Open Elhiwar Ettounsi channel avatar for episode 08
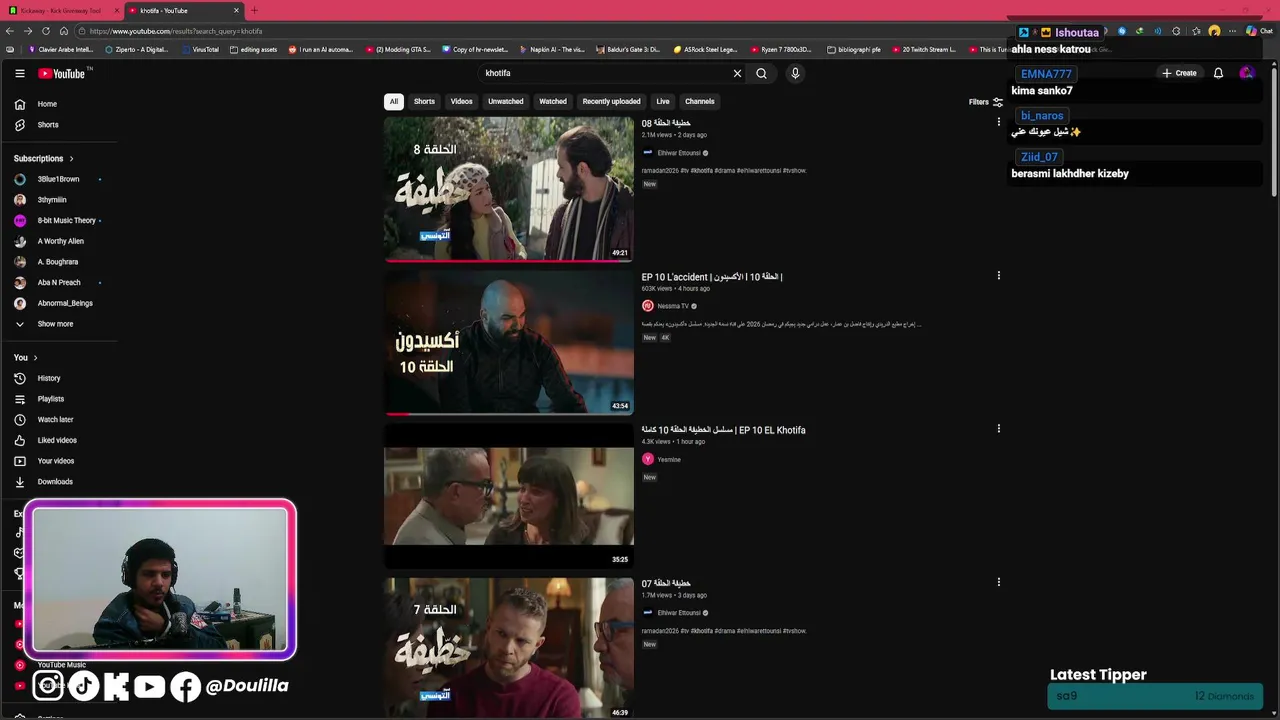Screen dimensions: 1280x720 (647, 153)
